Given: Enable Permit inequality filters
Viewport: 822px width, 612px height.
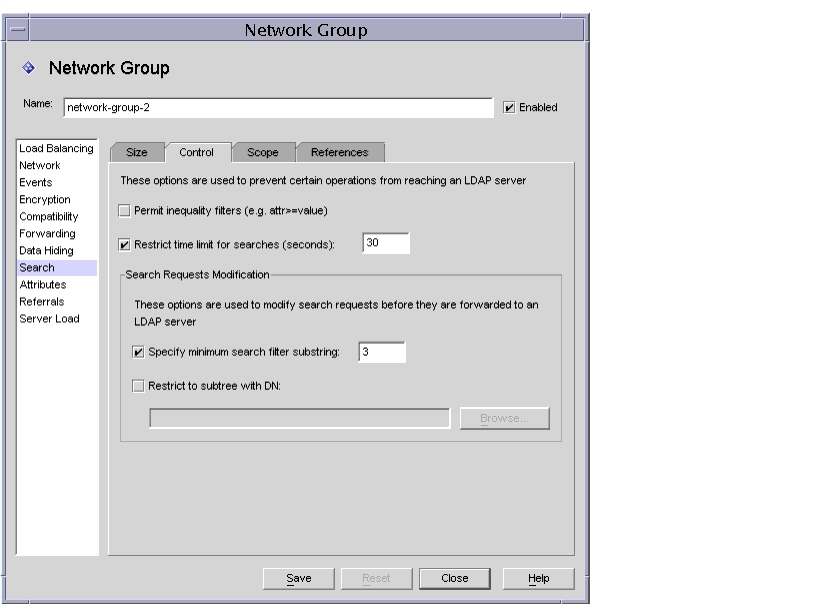Looking at the screenshot, I should pos(123,210).
